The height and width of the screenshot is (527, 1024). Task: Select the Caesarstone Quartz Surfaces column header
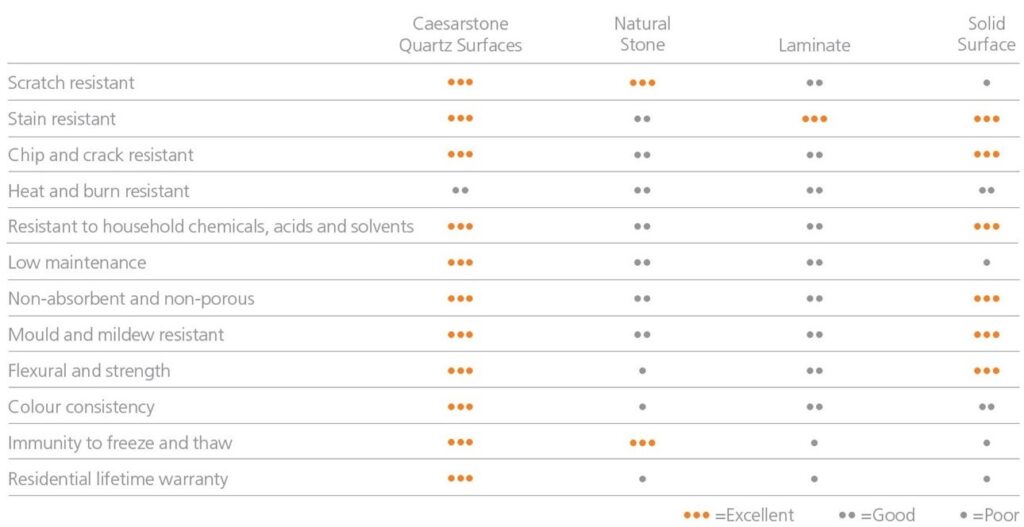point(460,34)
